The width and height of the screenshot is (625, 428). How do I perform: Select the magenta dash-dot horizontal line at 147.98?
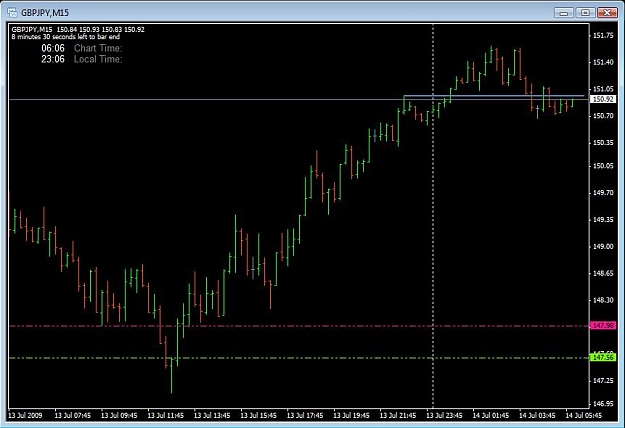pos(299,326)
